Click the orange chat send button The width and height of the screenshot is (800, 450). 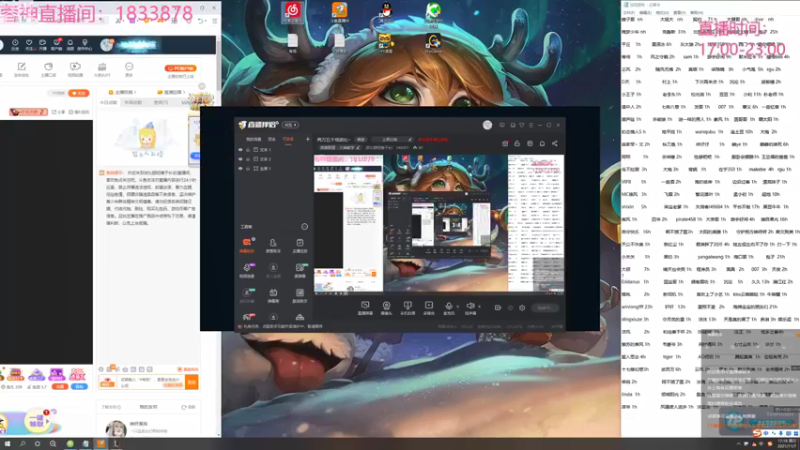pyautogui.click(x=192, y=382)
